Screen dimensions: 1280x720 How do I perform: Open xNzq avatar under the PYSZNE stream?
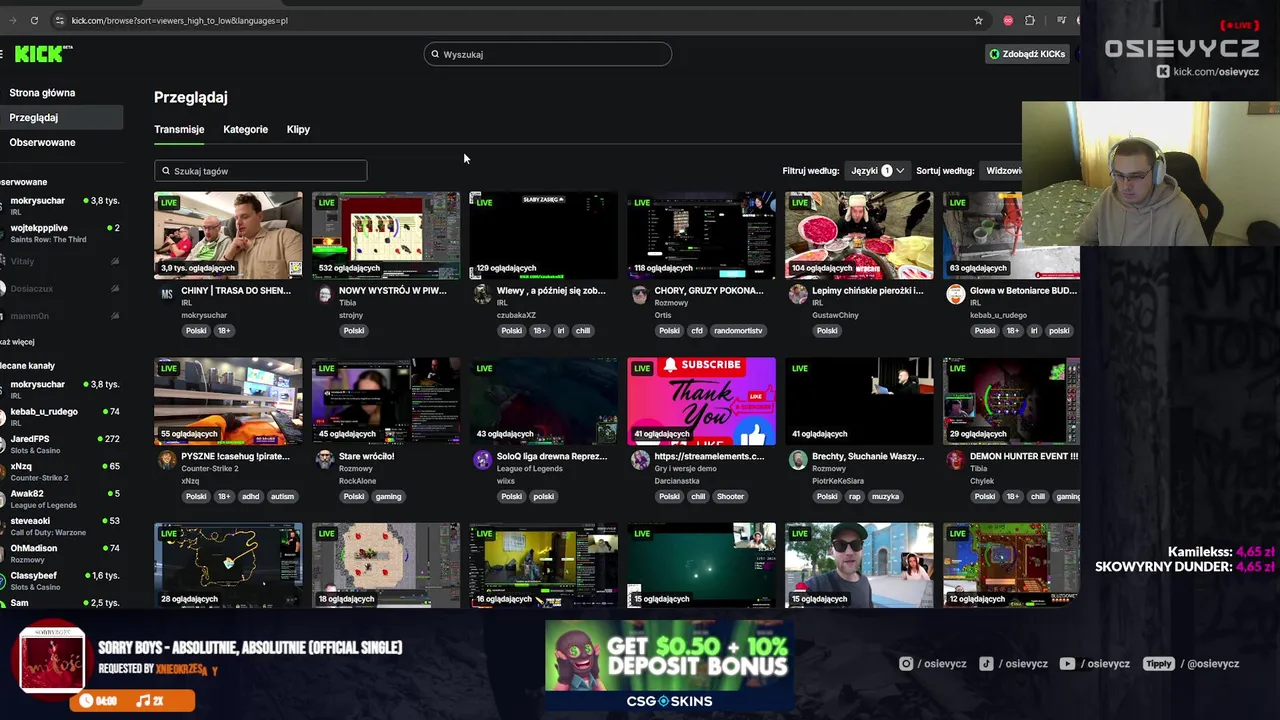[x=167, y=460]
